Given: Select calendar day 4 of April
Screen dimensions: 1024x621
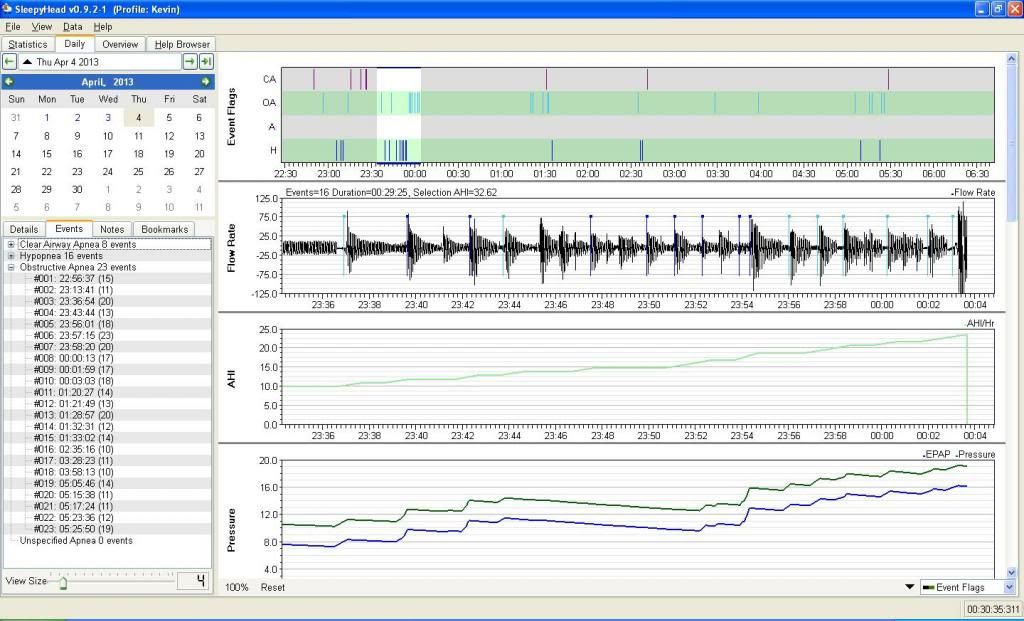Looking at the screenshot, I should (138, 118).
